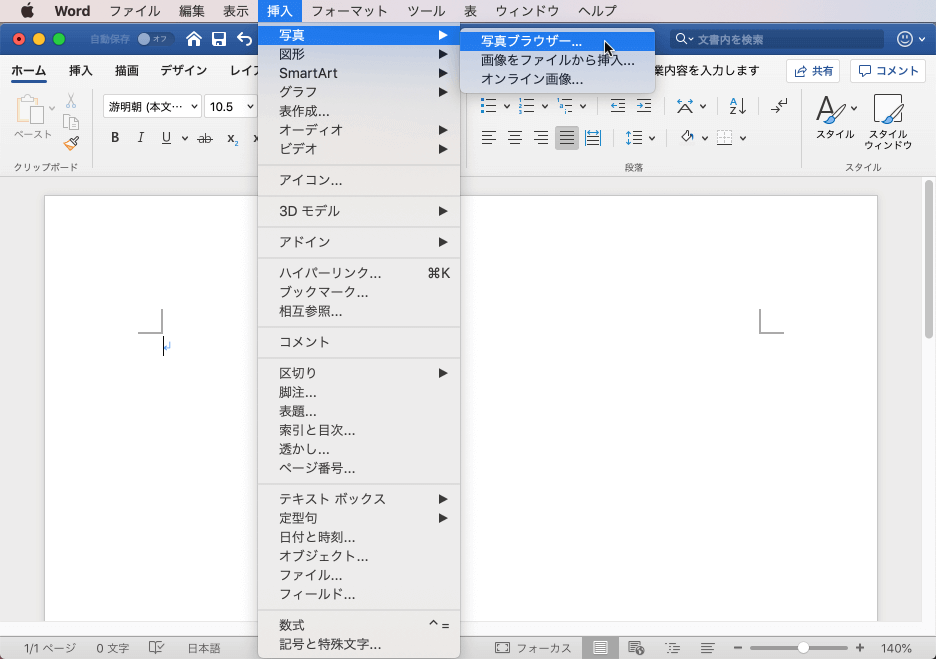Open the font name dropdown

194,107
